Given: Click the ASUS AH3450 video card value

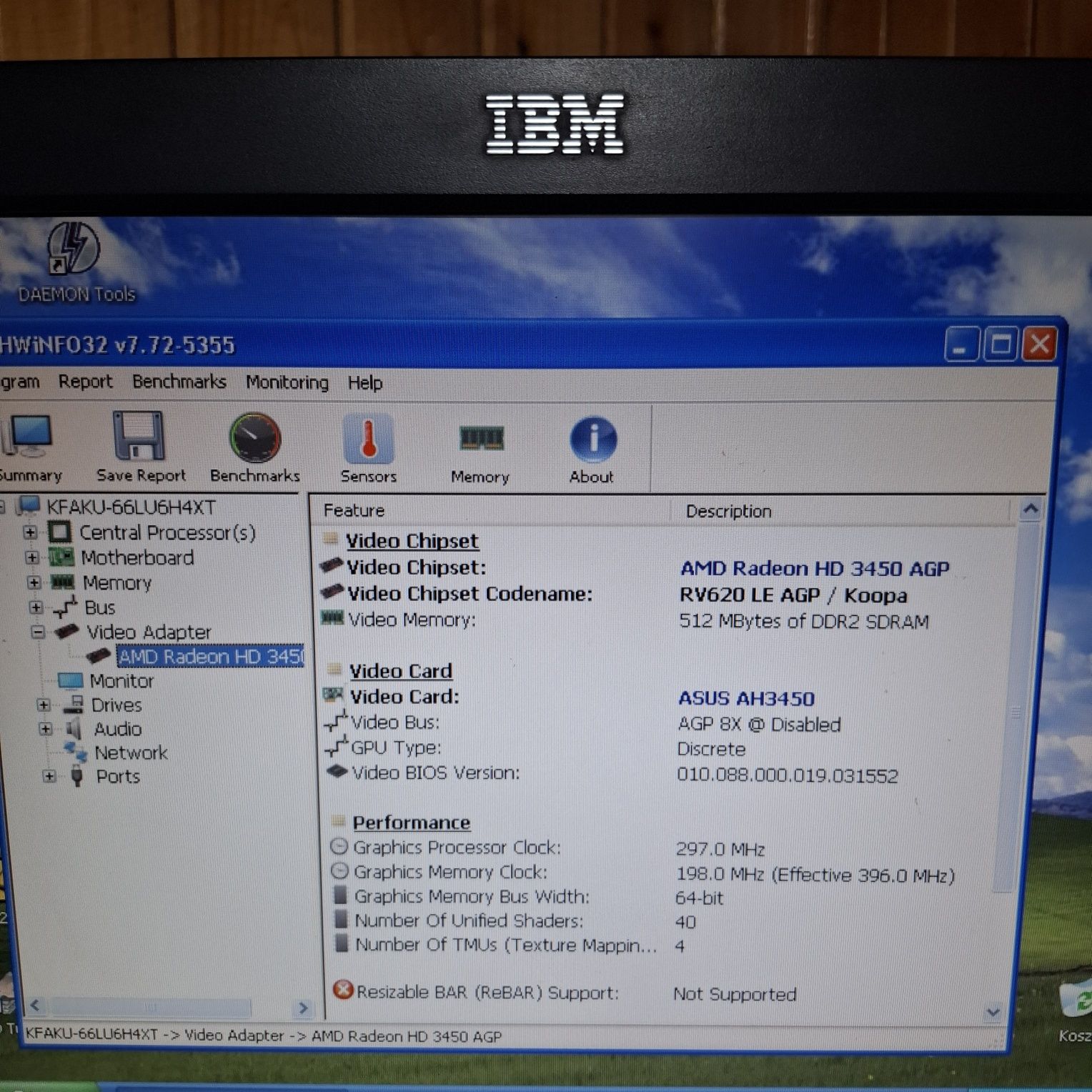Looking at the screenshot, I should coord(746,698).
